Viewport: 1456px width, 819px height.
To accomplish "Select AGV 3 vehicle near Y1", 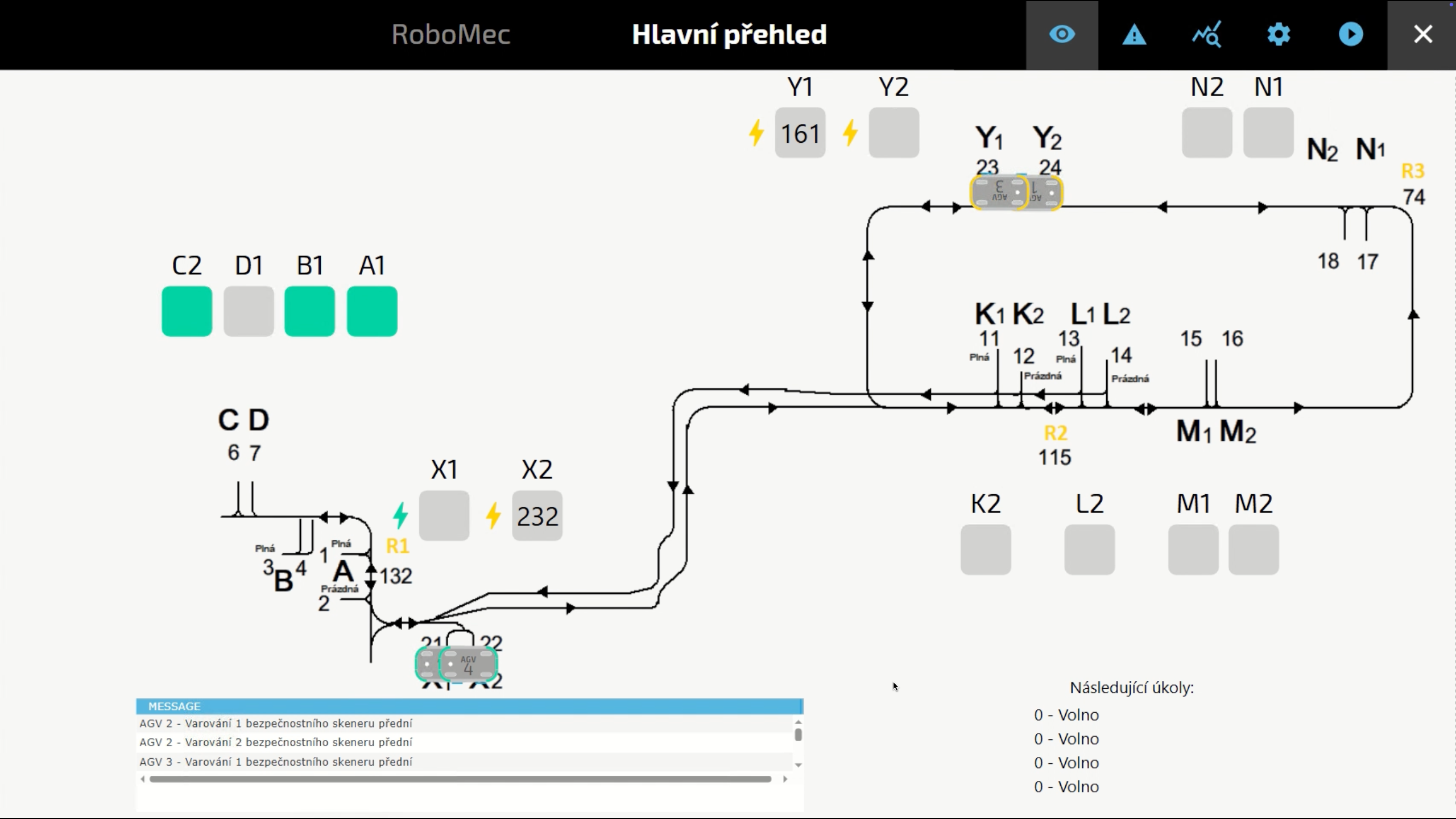I will (x=998, y=192).
